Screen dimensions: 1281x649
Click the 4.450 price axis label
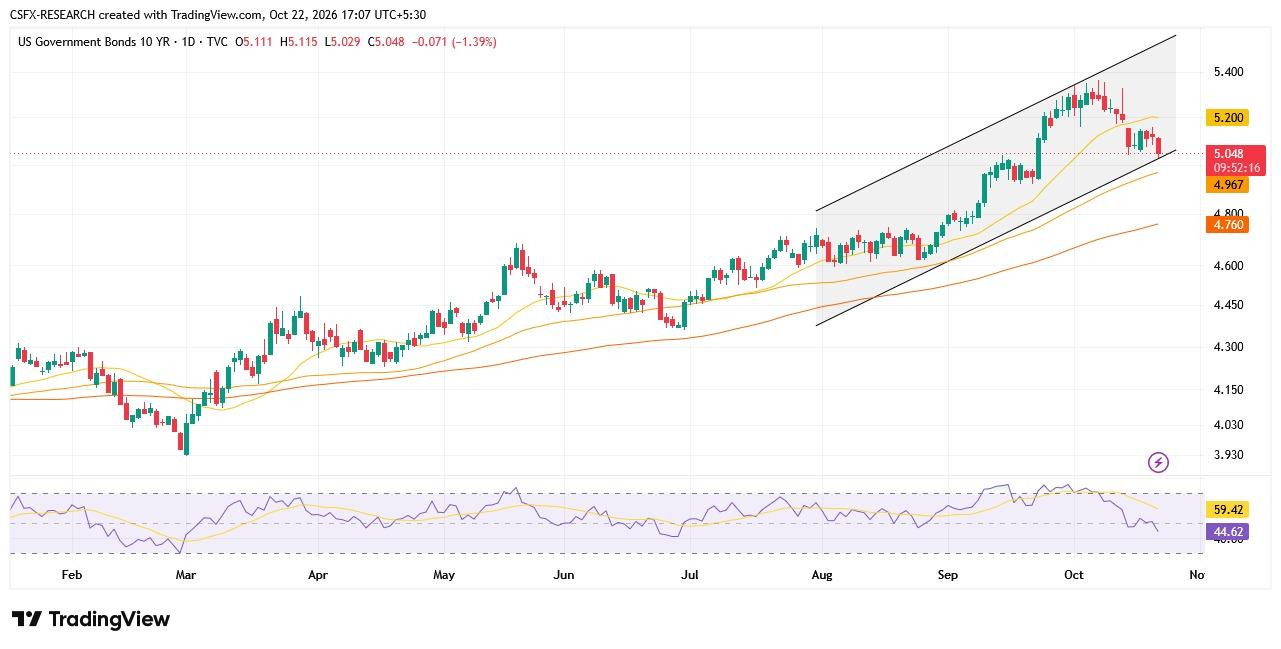click(x=1228, y=305)
